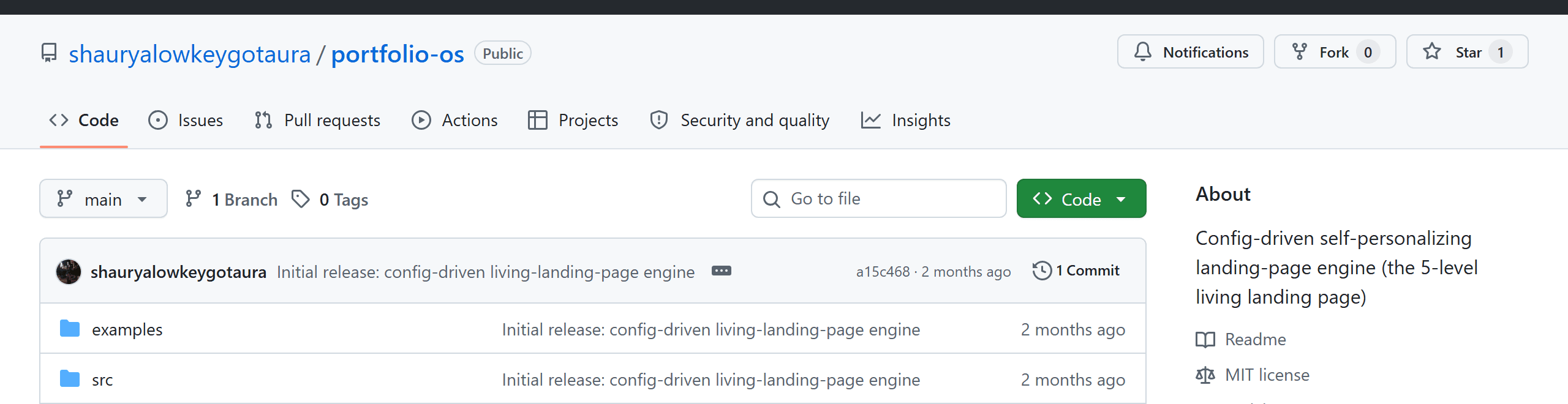Click the repository icon beside the owner name
This screenshot has width=1568, height=404.
49,53
